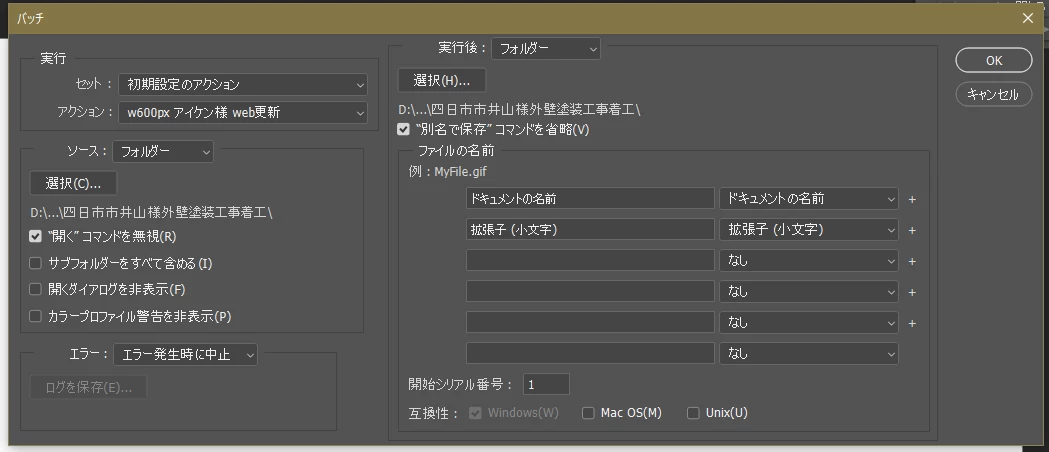
Task: Click the 開始シリアル番号 input field
Action: click(546, 384)
